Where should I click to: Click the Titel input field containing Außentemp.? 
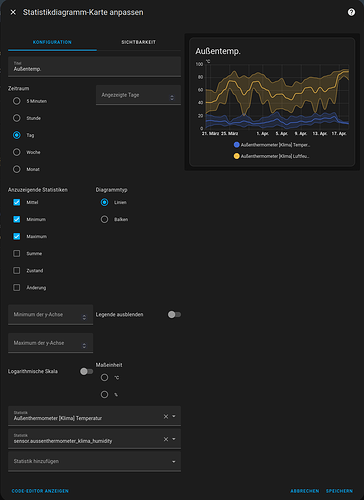pos(94,67)
